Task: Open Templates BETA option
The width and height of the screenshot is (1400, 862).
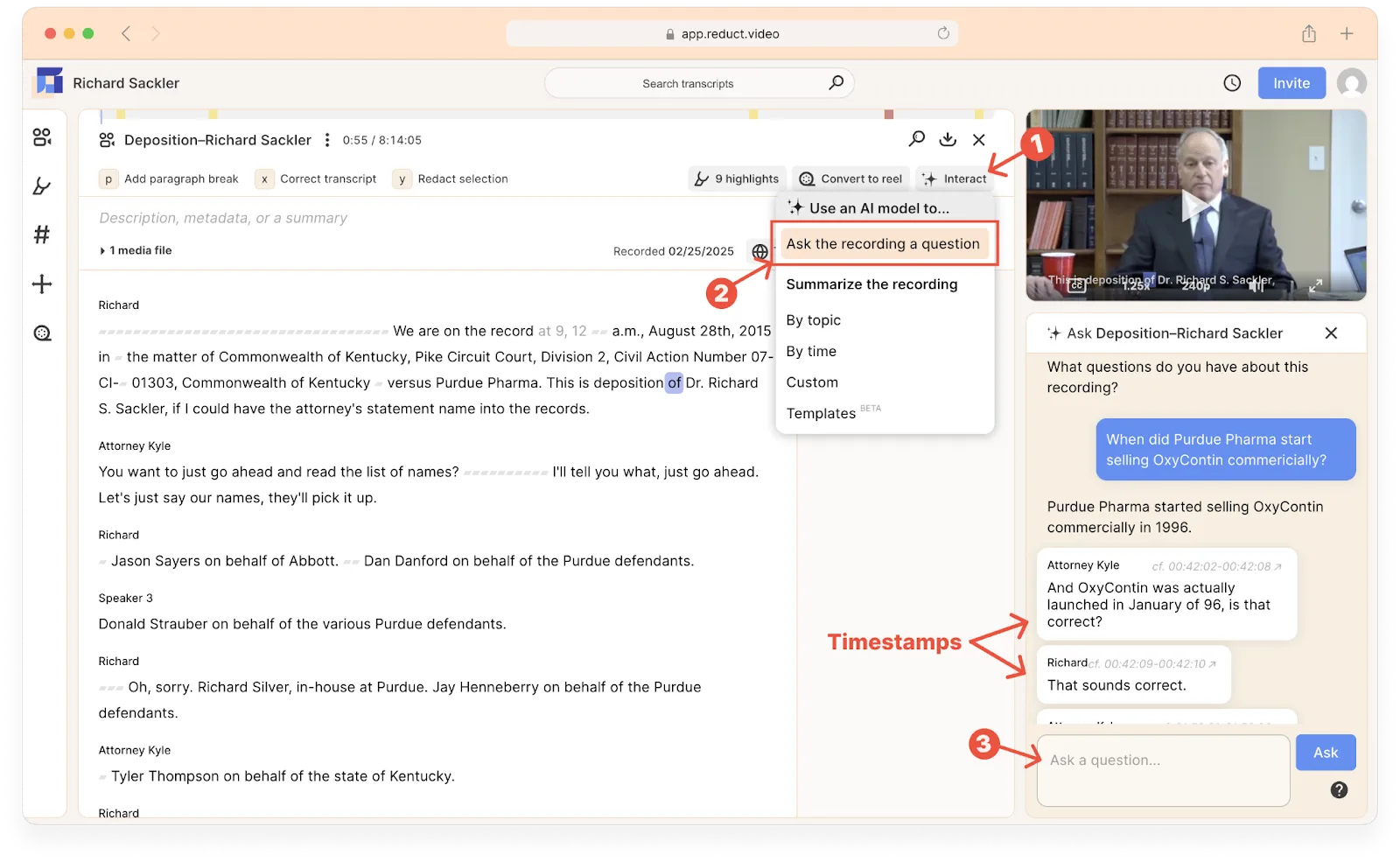Action: (833, 413)
